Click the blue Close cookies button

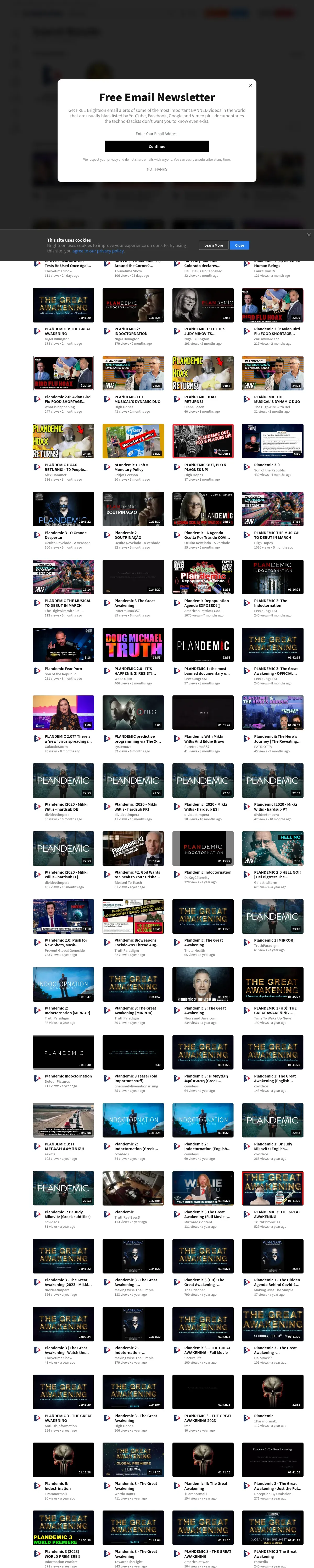tap(240, 245)
